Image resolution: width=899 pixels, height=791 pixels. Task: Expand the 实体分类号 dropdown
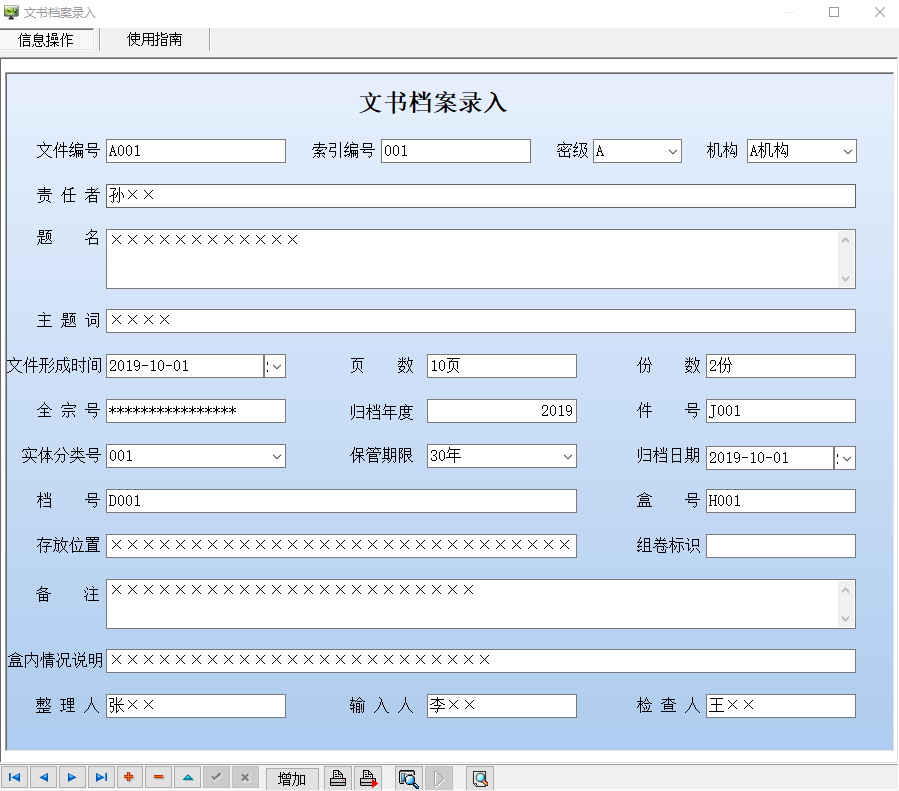tap(276, 456)
